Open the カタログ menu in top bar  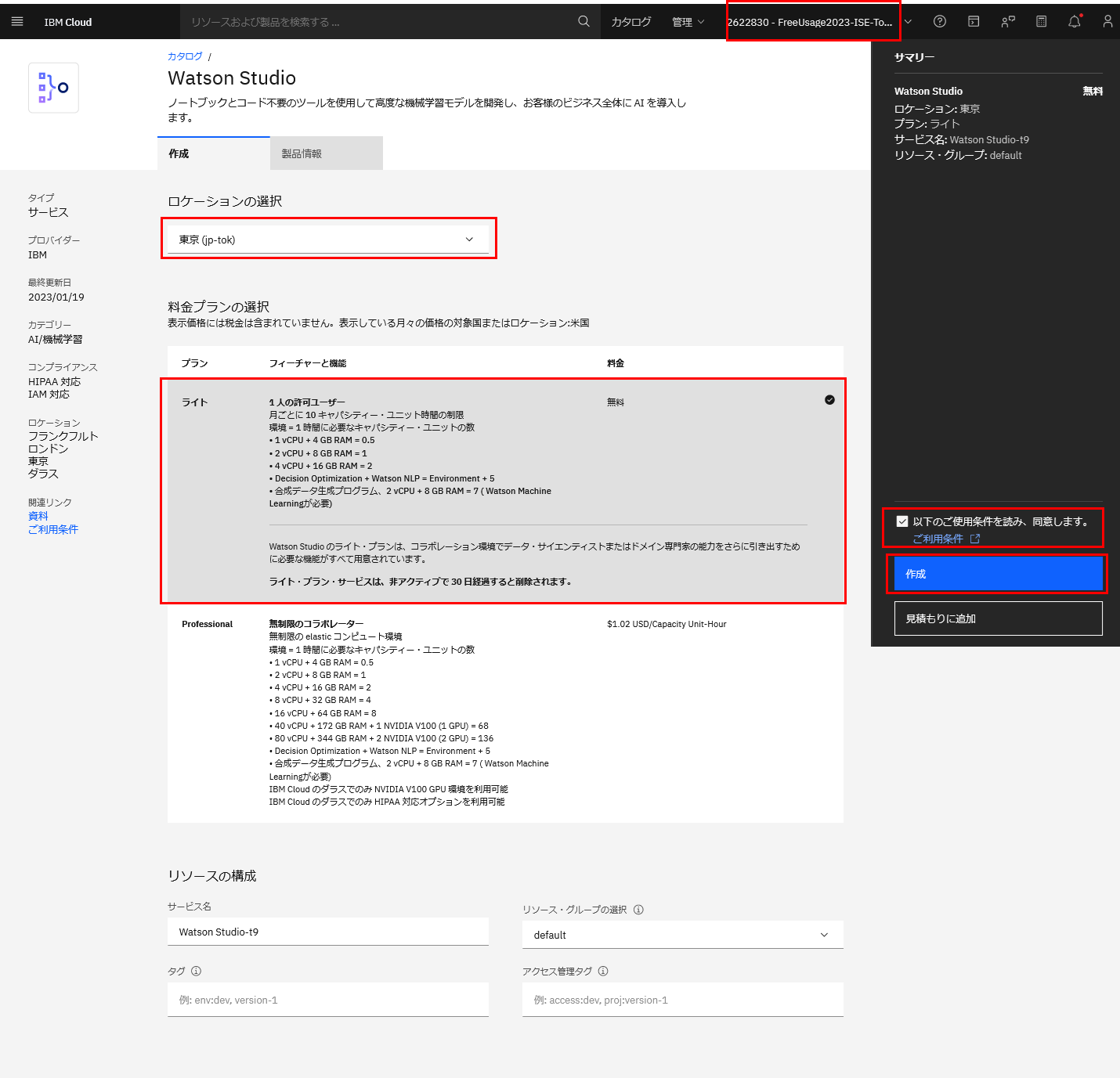(x=631, y=21)
